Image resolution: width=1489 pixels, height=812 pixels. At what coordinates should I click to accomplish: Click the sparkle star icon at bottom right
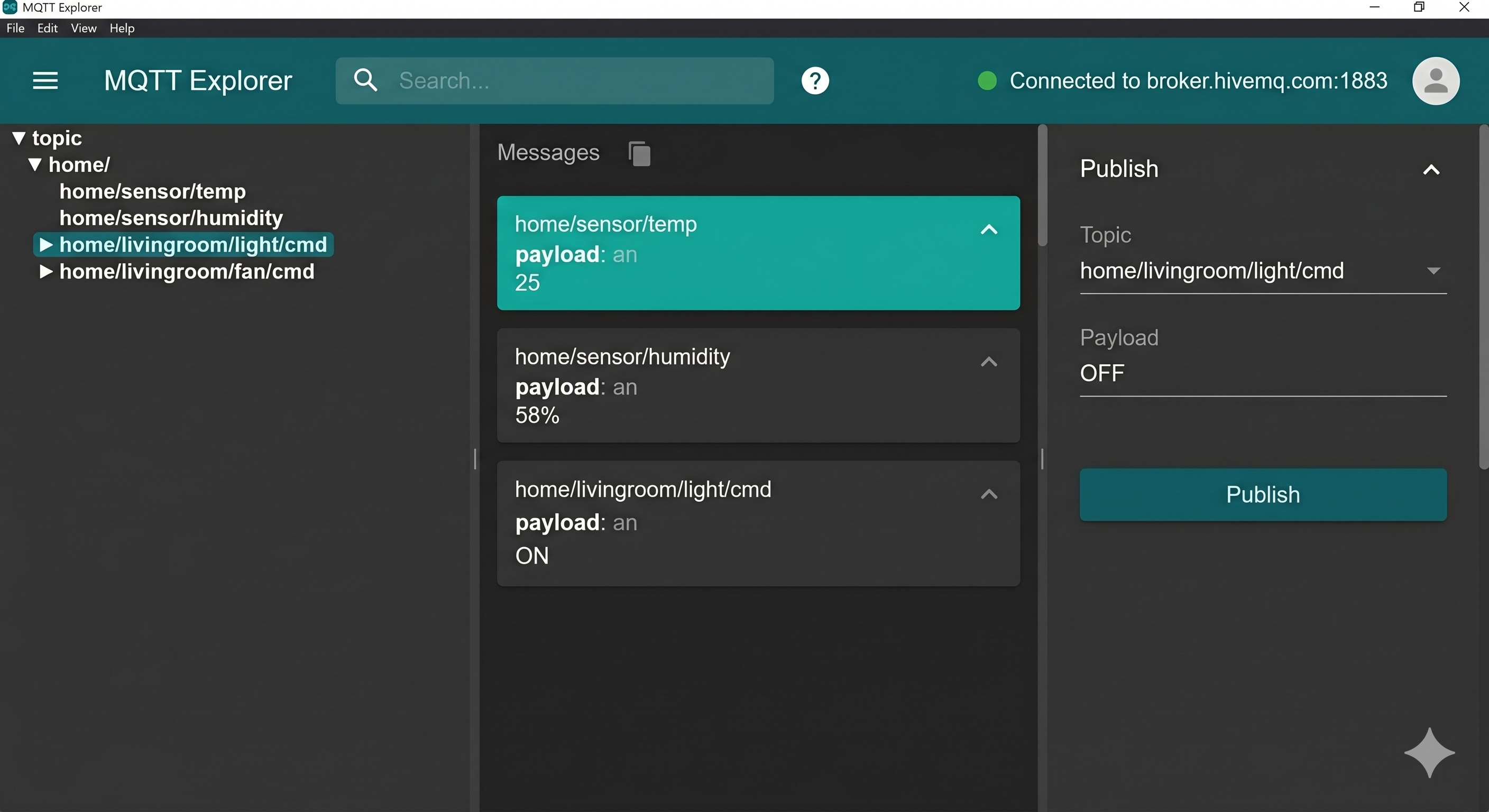point(1429,752)
